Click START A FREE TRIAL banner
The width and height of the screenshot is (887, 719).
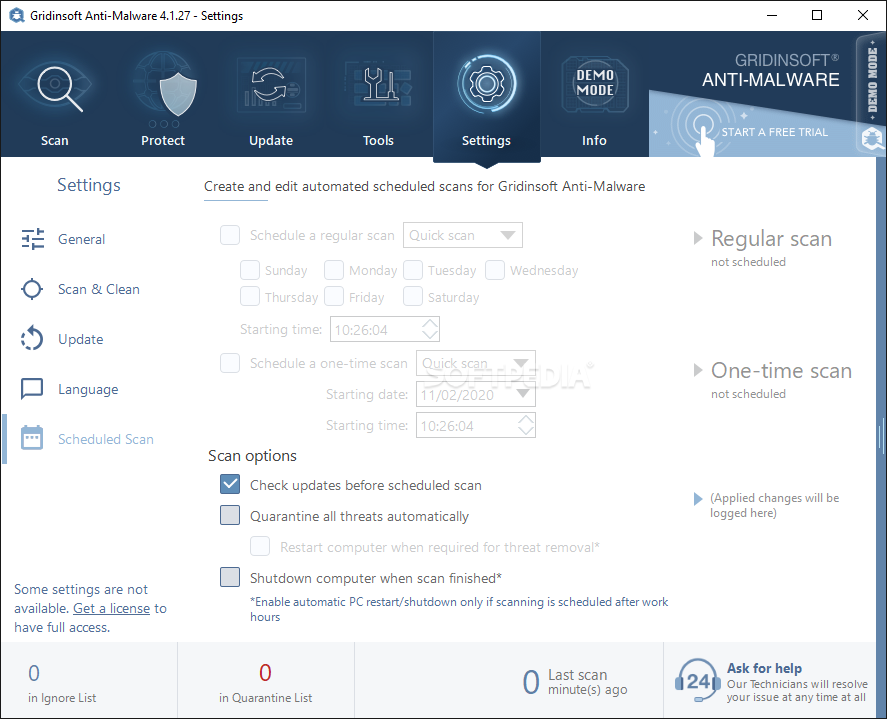(x=774, y=132)
